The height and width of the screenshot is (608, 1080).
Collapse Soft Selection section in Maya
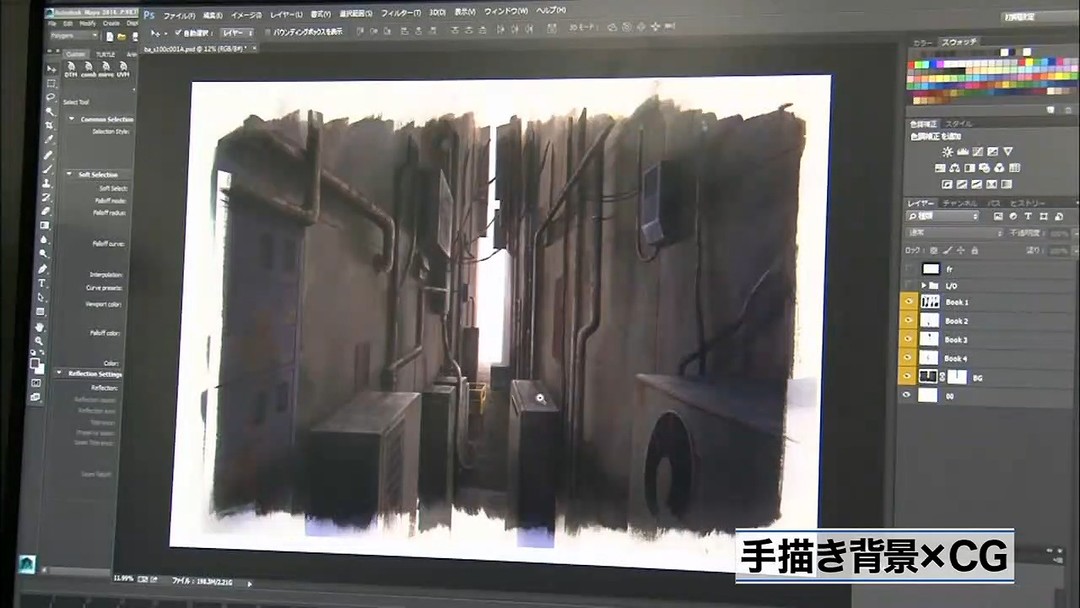tap(69, 174)
